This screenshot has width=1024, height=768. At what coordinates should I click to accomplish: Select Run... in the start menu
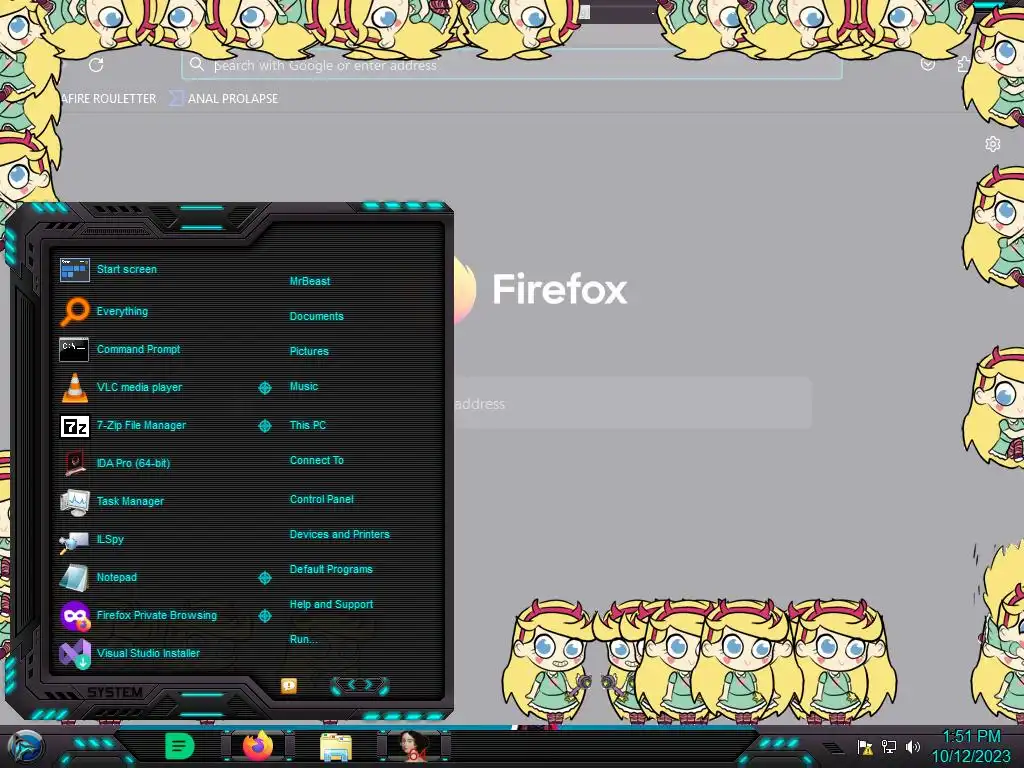click(x=303, y=639)
